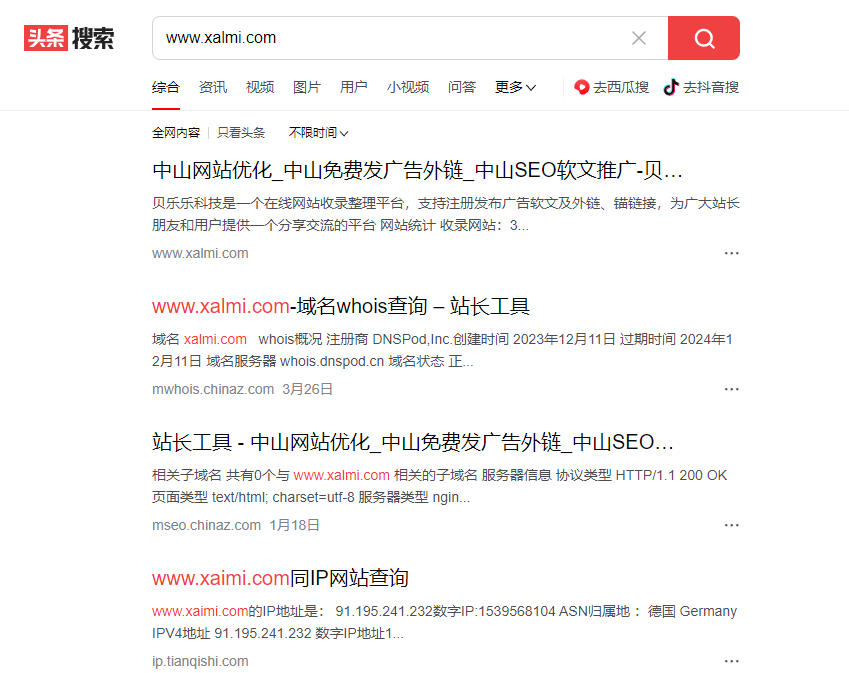Image resolution: width=849 pixels, height=673 pixels.
Task: Open result 中山网站优化_中山免费发广告外链
Action: [417, 171]
